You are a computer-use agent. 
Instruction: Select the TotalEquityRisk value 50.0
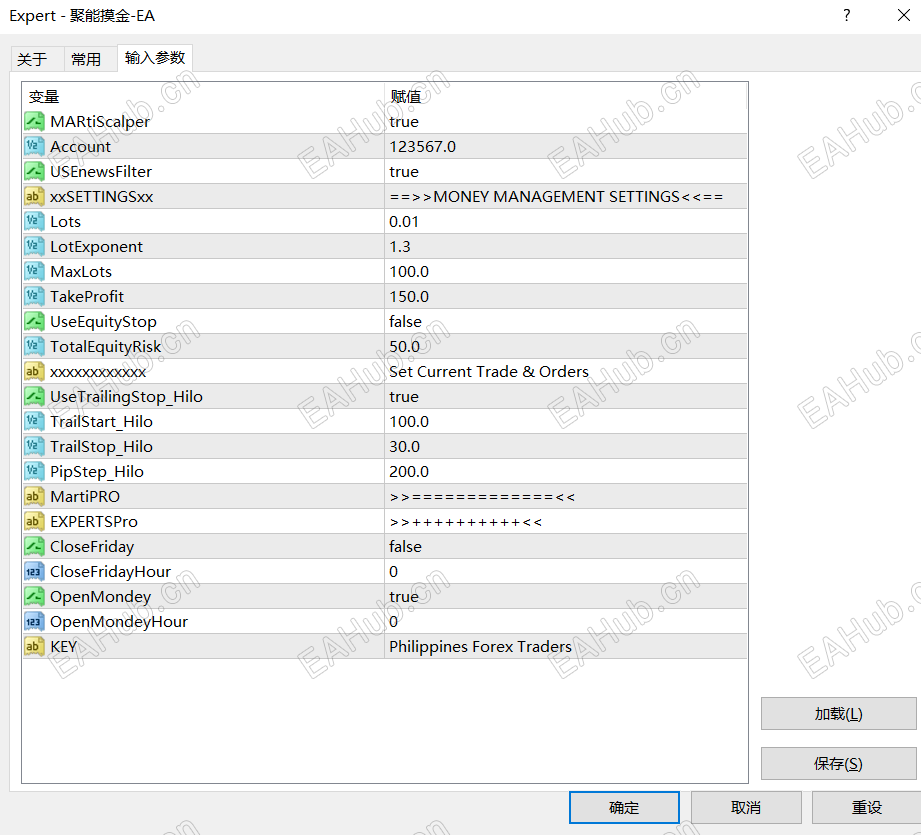click(x=405, y=346)
